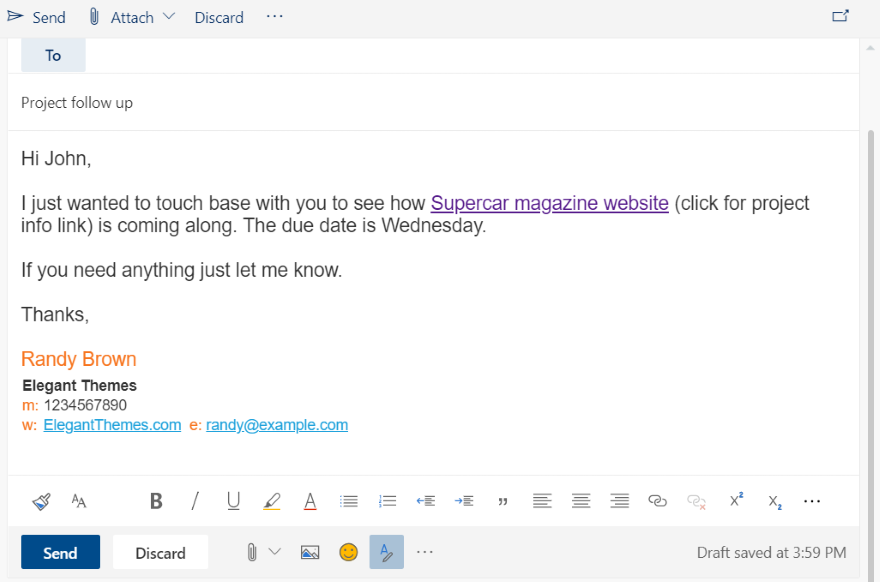This screenshot has width=880, height=582.
Task: Click the bottom paperclip attach icon
Action: coord(252,552)
